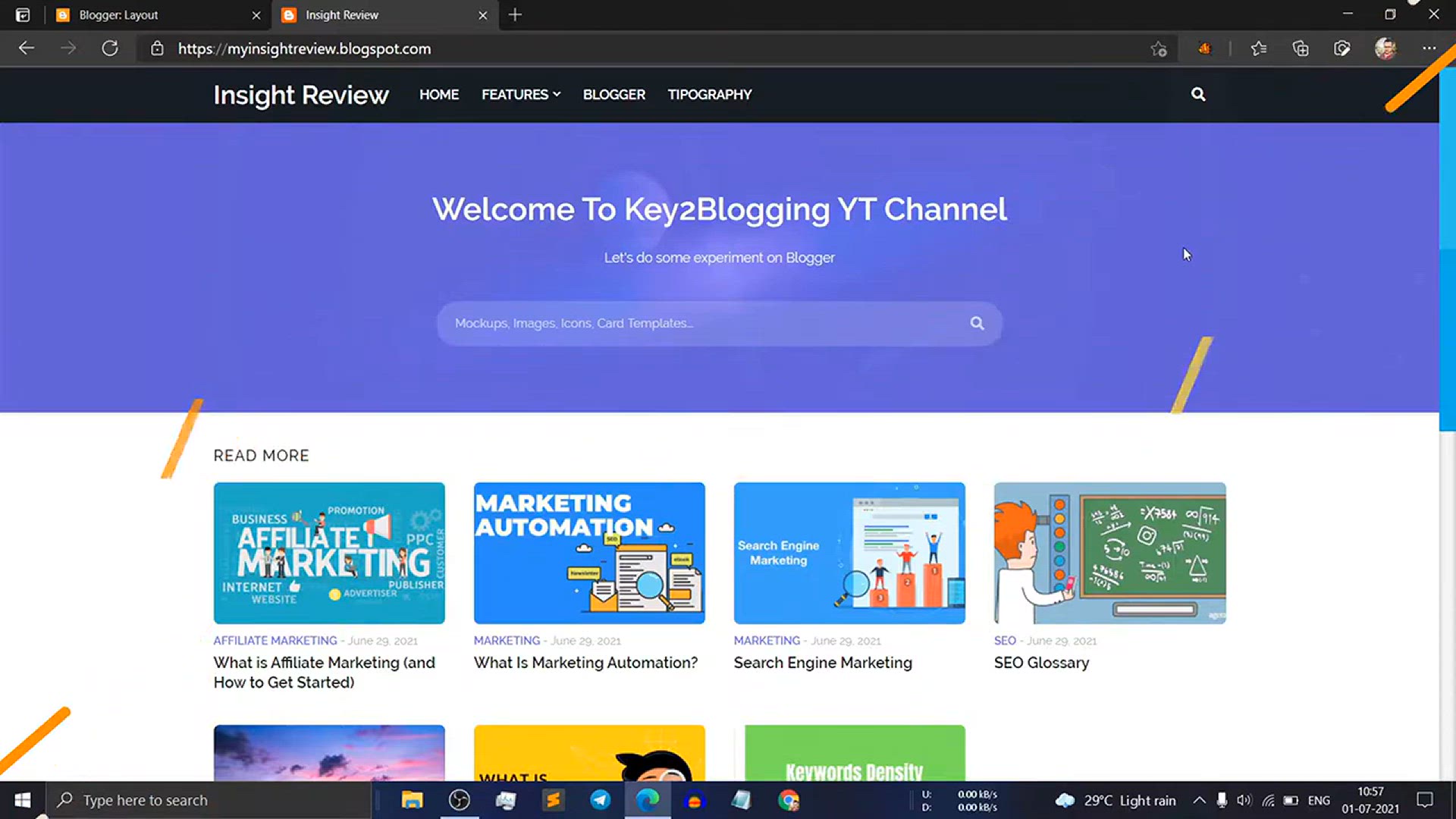The width and height of the screenshot is (1456, 819).
Task: Expand the FEATURES dropdown menu
Action: tap(521, 95)
